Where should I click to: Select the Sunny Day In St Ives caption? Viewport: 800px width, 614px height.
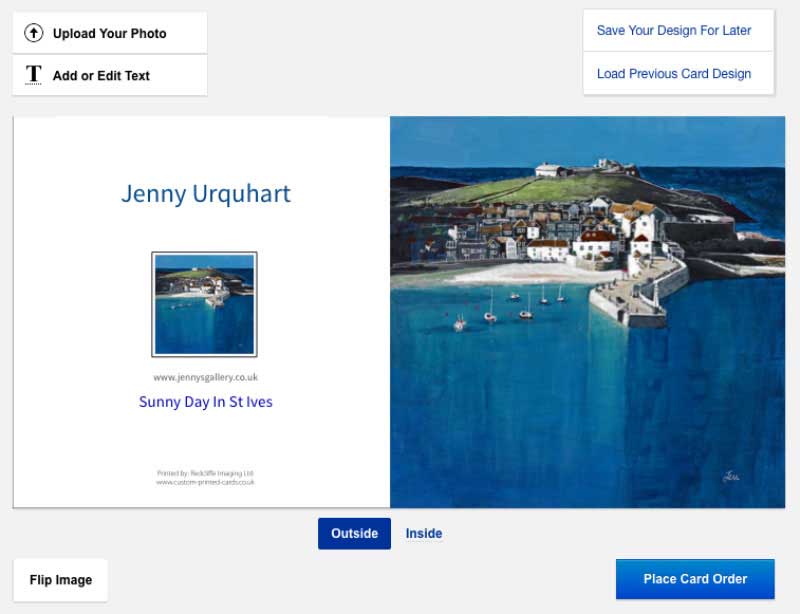pyautogui.click(x=205, y=402)
